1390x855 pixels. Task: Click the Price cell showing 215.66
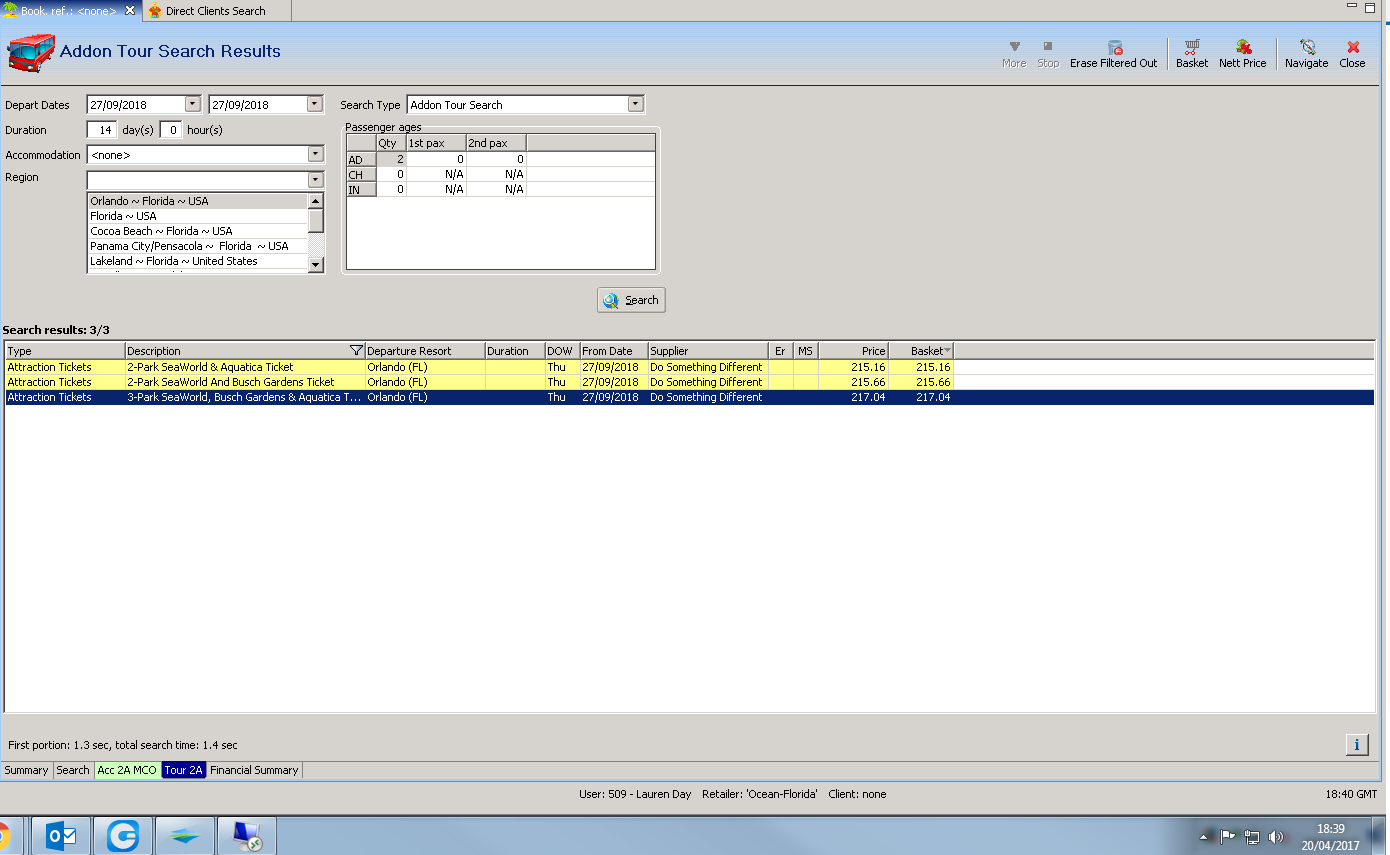coord(854,382)
